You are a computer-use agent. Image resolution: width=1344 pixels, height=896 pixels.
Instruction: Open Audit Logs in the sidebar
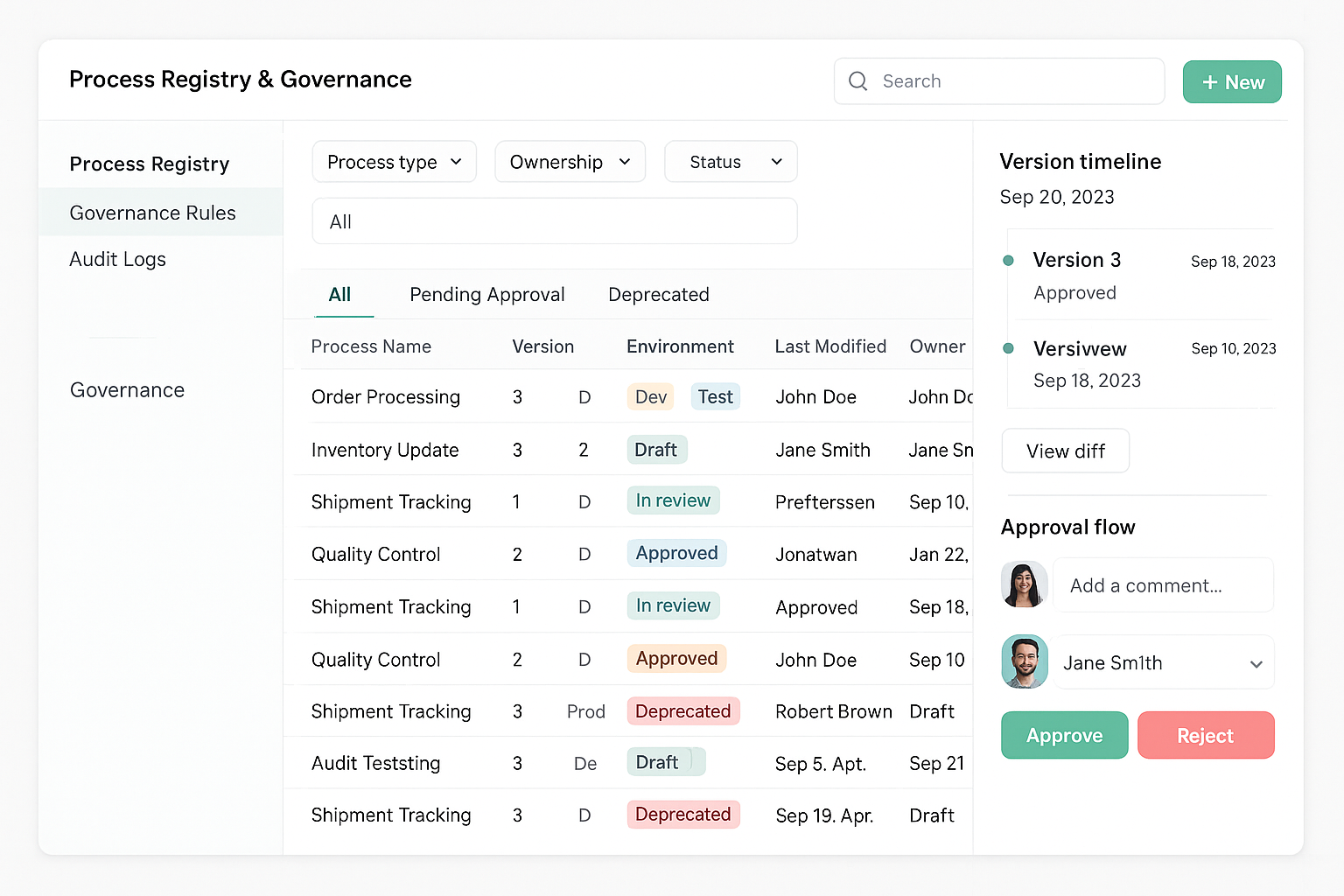[x=118, y=259]
